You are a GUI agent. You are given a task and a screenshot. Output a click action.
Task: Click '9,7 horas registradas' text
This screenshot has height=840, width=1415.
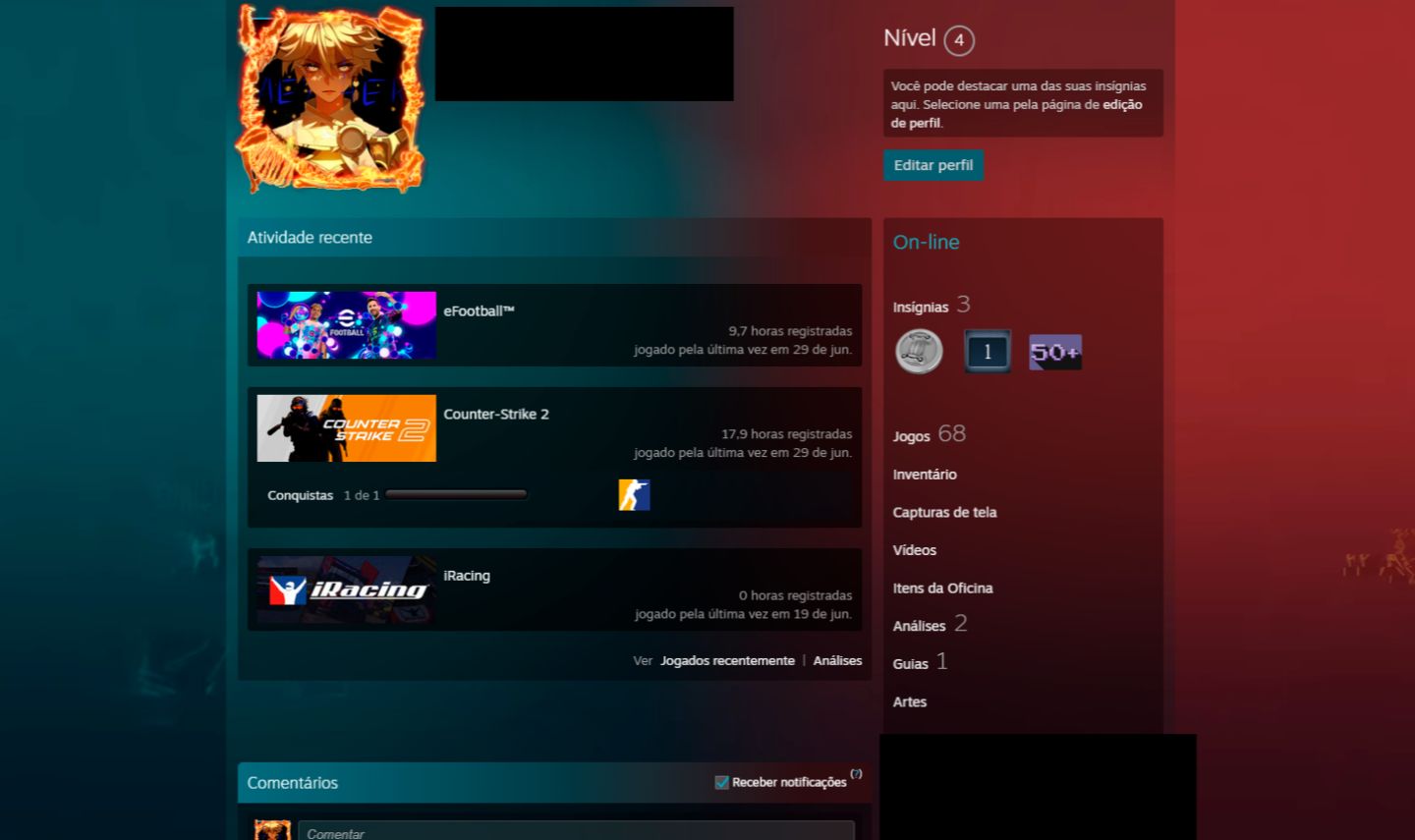[790, 331]
